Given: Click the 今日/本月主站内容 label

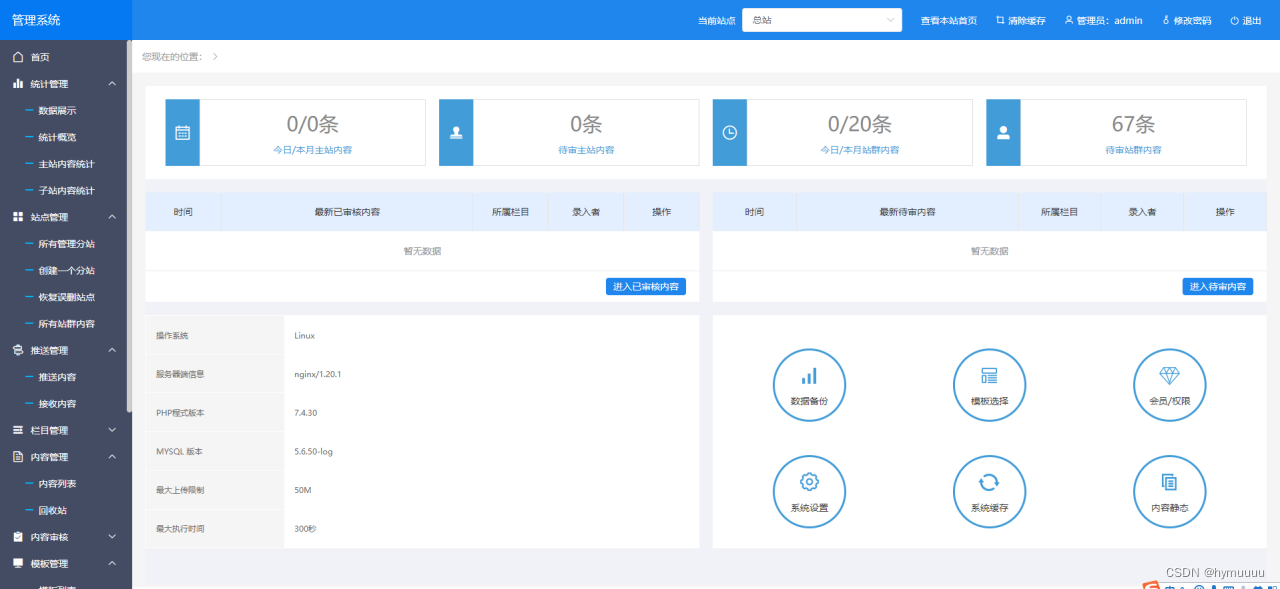Looking at the screenshot, I should pos(313,150).
